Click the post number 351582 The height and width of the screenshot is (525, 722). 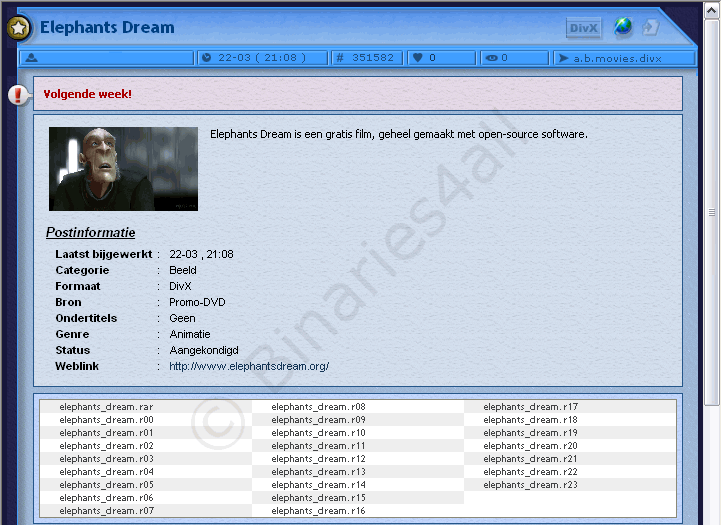[373, 58]
